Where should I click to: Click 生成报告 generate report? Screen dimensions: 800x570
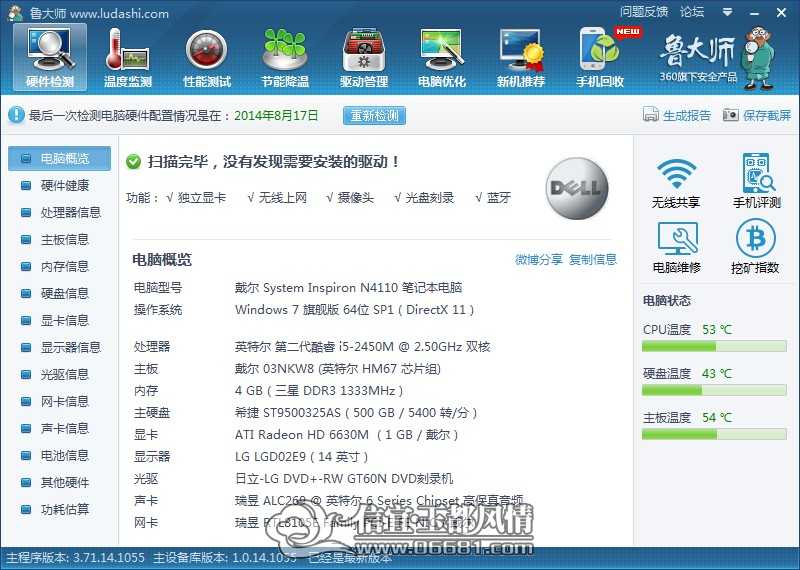point(677,115)
